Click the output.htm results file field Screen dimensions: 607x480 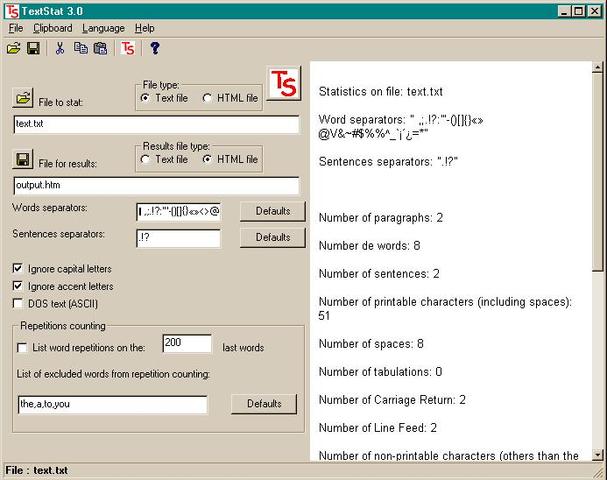click(x=156, y=185)
